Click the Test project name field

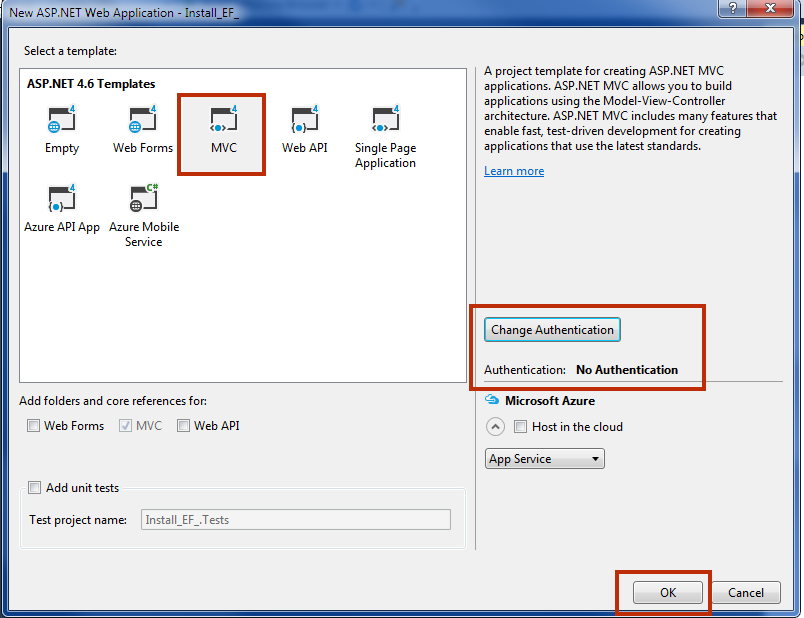[x=296, y=520]
